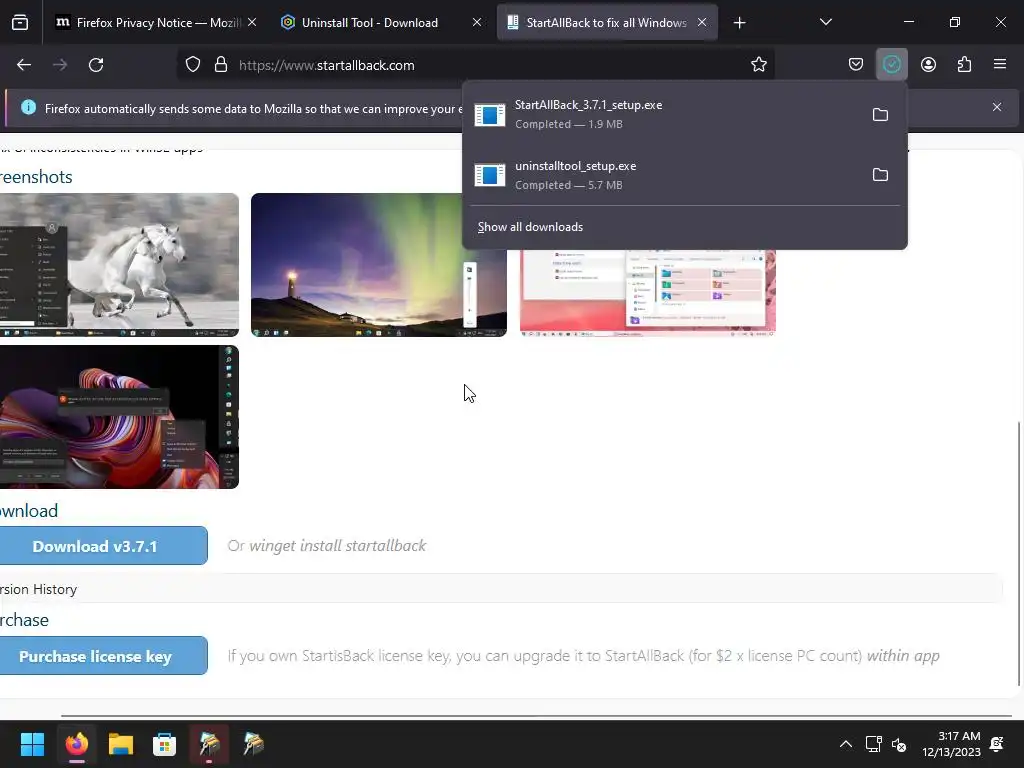
Task: Save page to Pocket
Action: point(856,65)
